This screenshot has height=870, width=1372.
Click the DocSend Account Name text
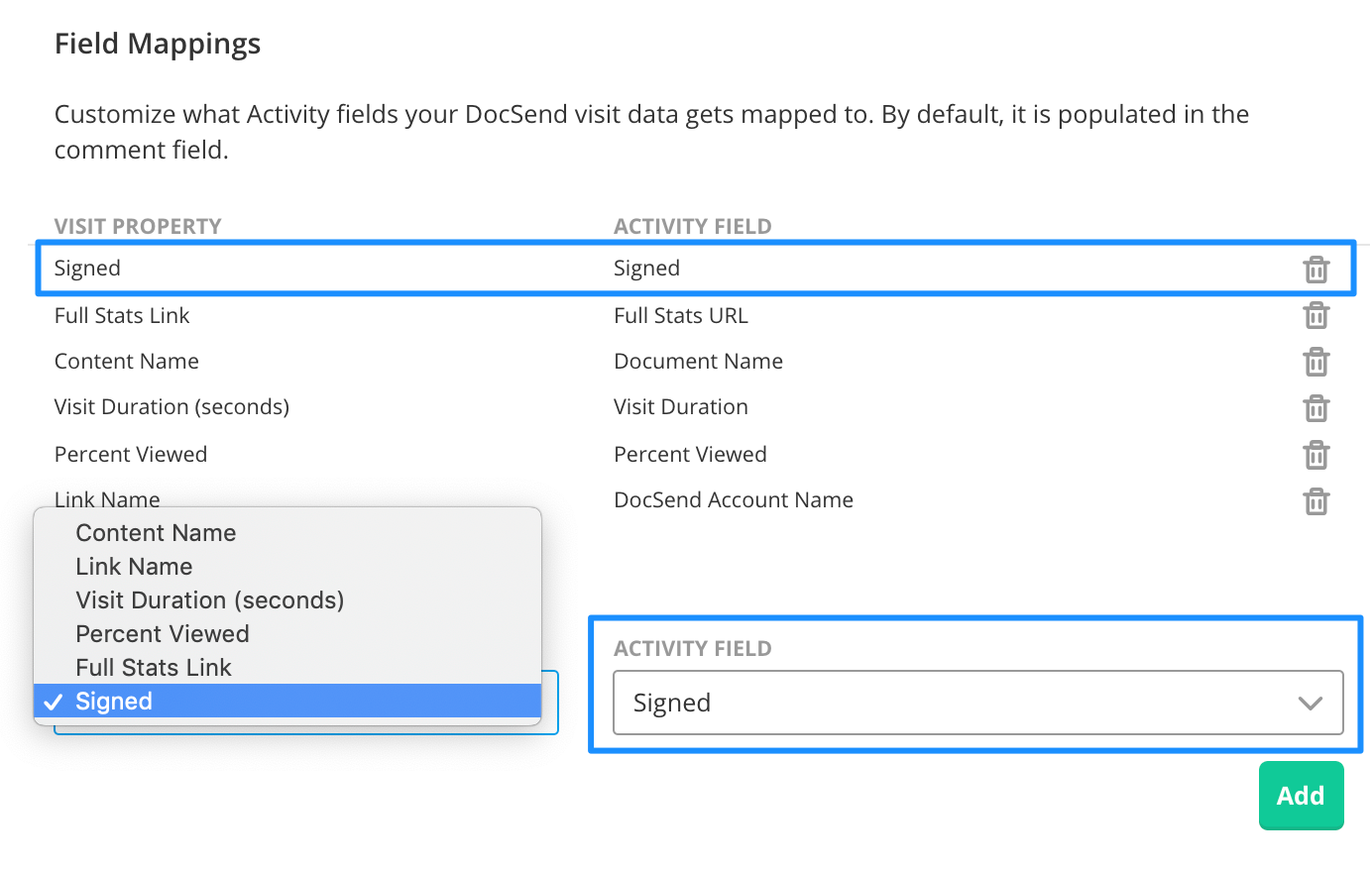pyautogui.click(x=734, y=499)
